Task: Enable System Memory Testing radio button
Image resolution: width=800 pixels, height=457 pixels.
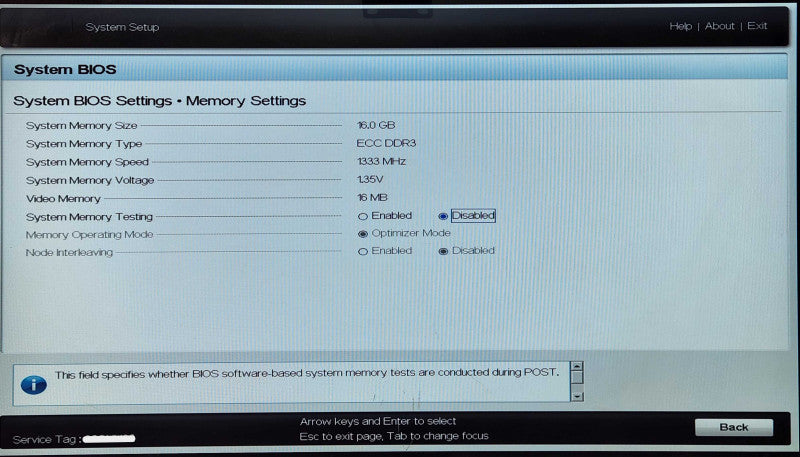Action: click(x=363, y=216)
